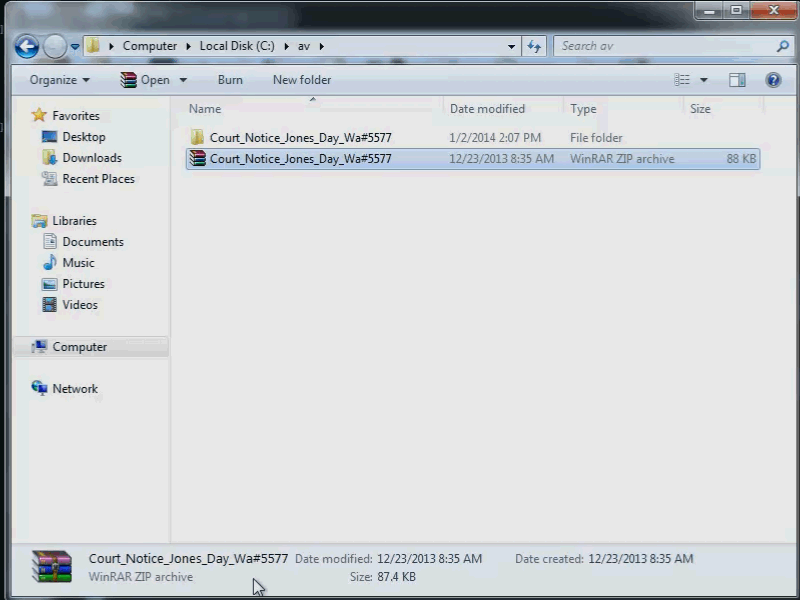Open the More view options dropdown
The height and width of the screenshot is (600, 800).
click(704, 80)
